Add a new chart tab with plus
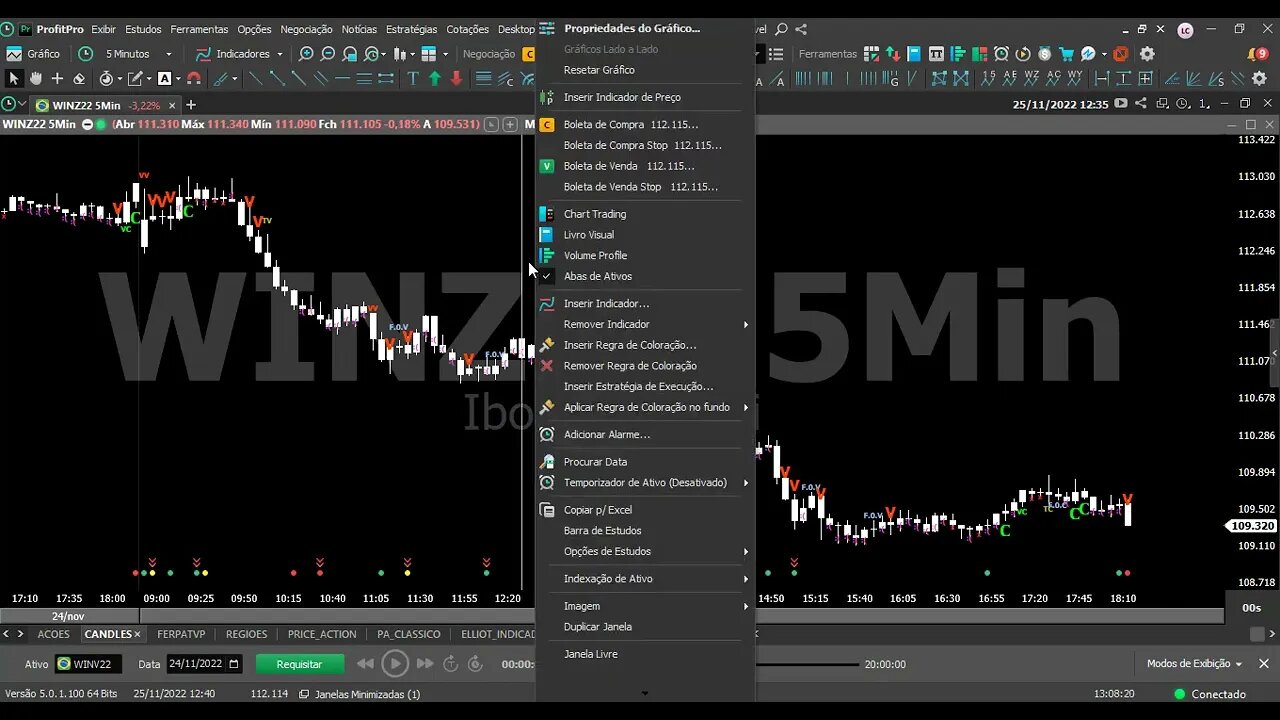Screen dimensions: 1280x720 (x=191, y=105)
